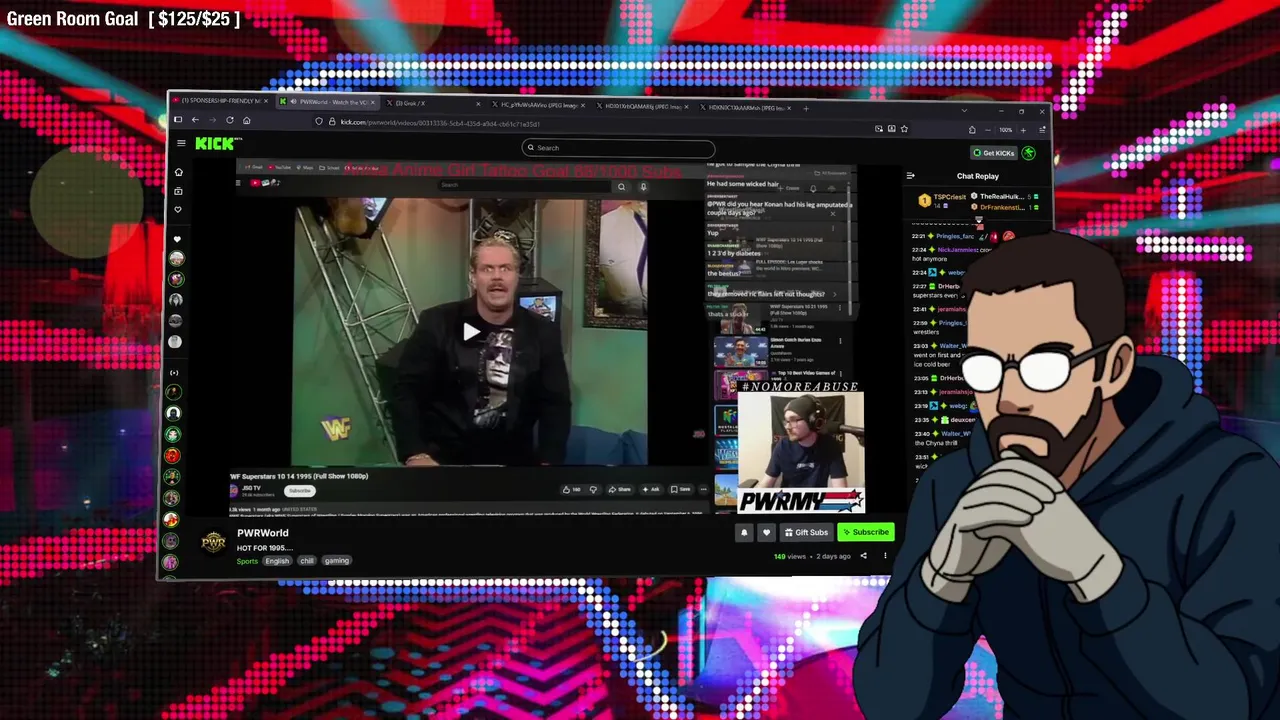Click the notification bell for PWRWorld
Image resolution: width=1280 pixels, height=720 pixels.
[x=744, y=532]
